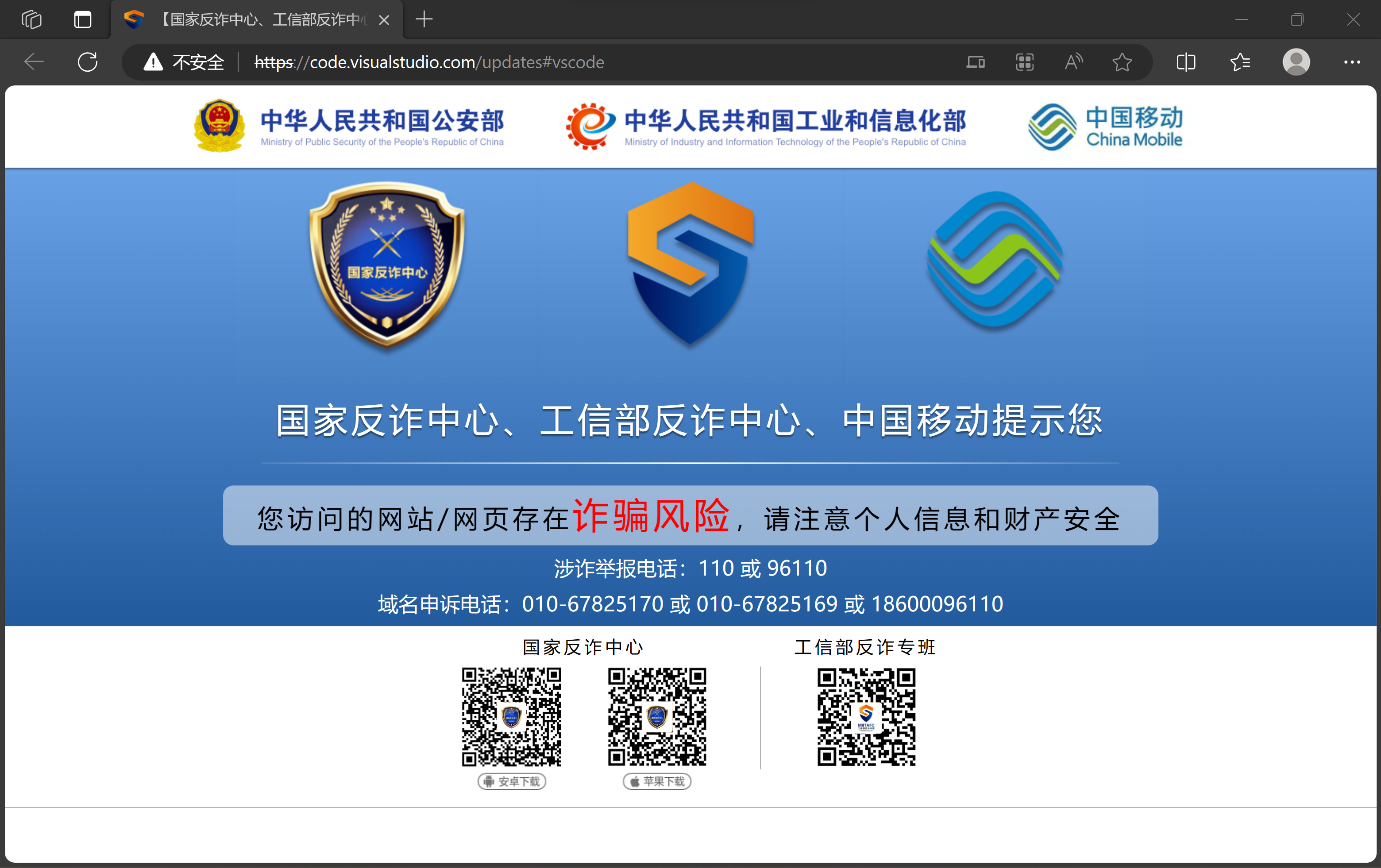Click the orange-blue S shield logo
Image resolution: width=1381 pixels, height=868 pixels.
coord(690,263)
